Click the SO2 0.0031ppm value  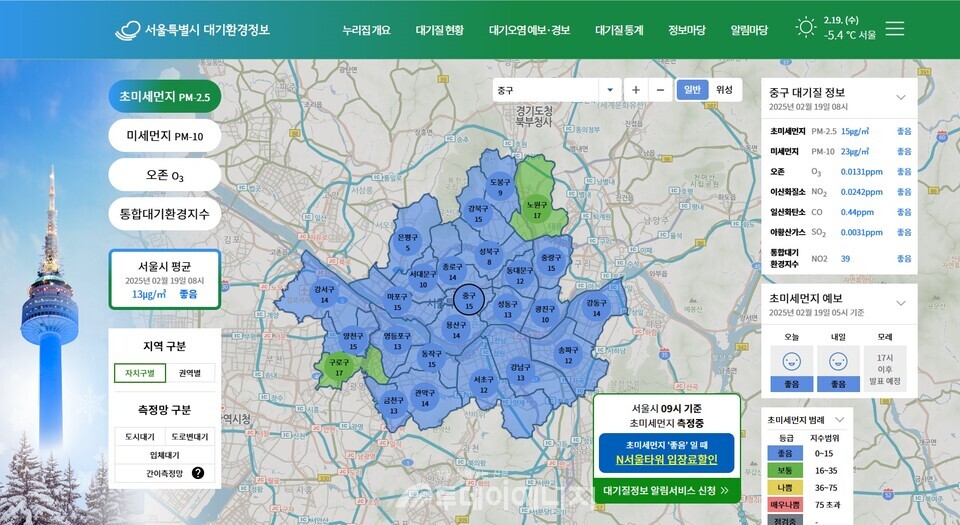[861, 233]
